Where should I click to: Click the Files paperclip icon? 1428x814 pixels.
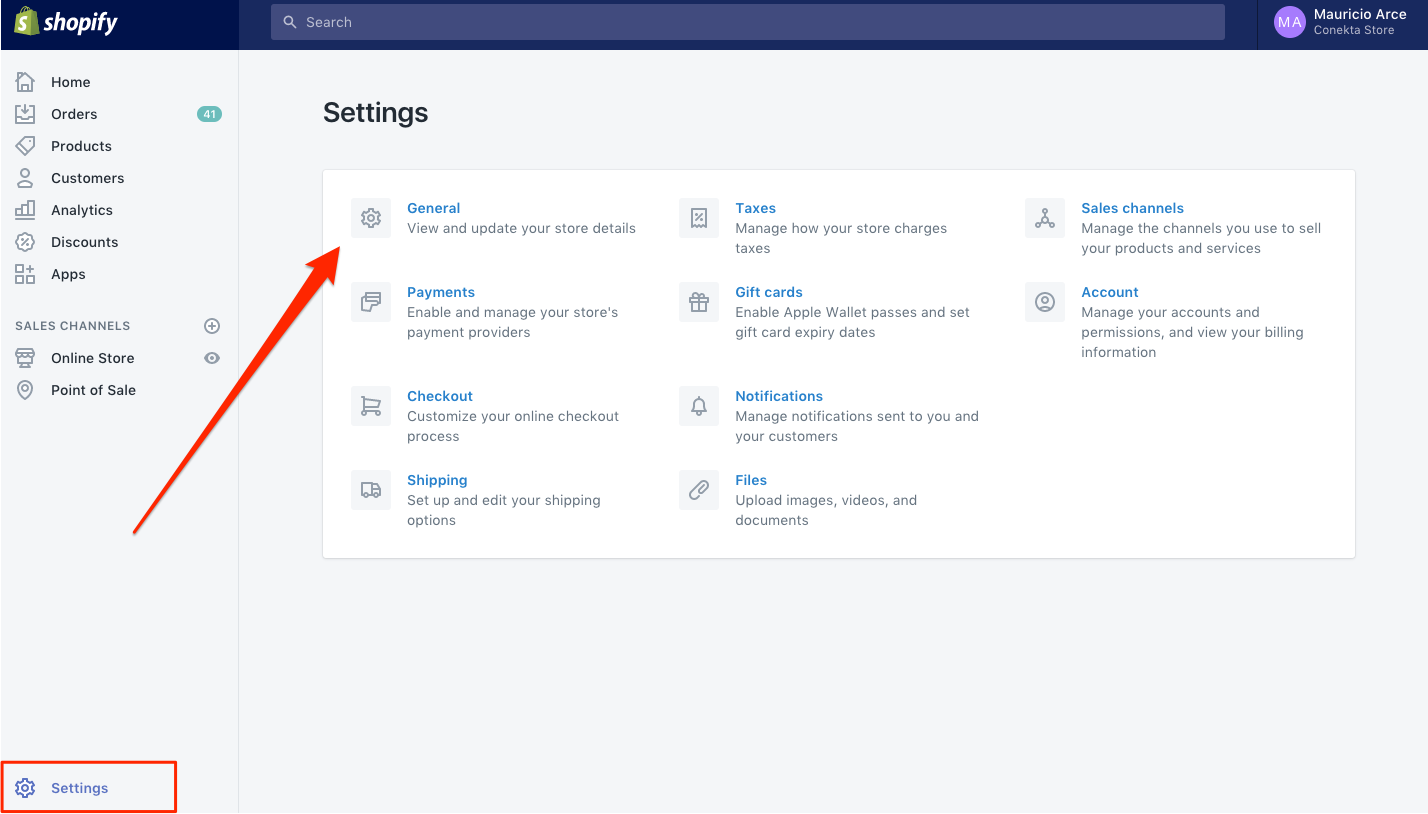(699, 490)
